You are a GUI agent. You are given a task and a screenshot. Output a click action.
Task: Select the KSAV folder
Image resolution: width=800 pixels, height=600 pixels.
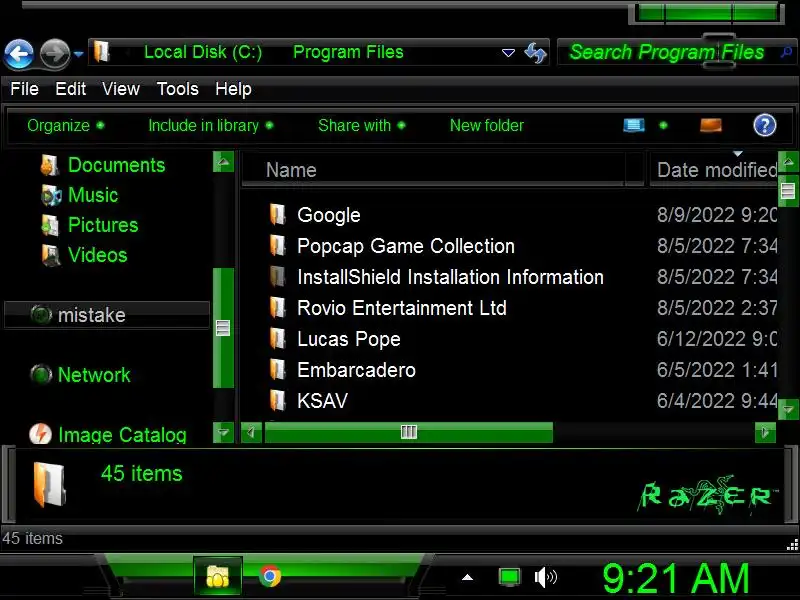click(322, 401)
